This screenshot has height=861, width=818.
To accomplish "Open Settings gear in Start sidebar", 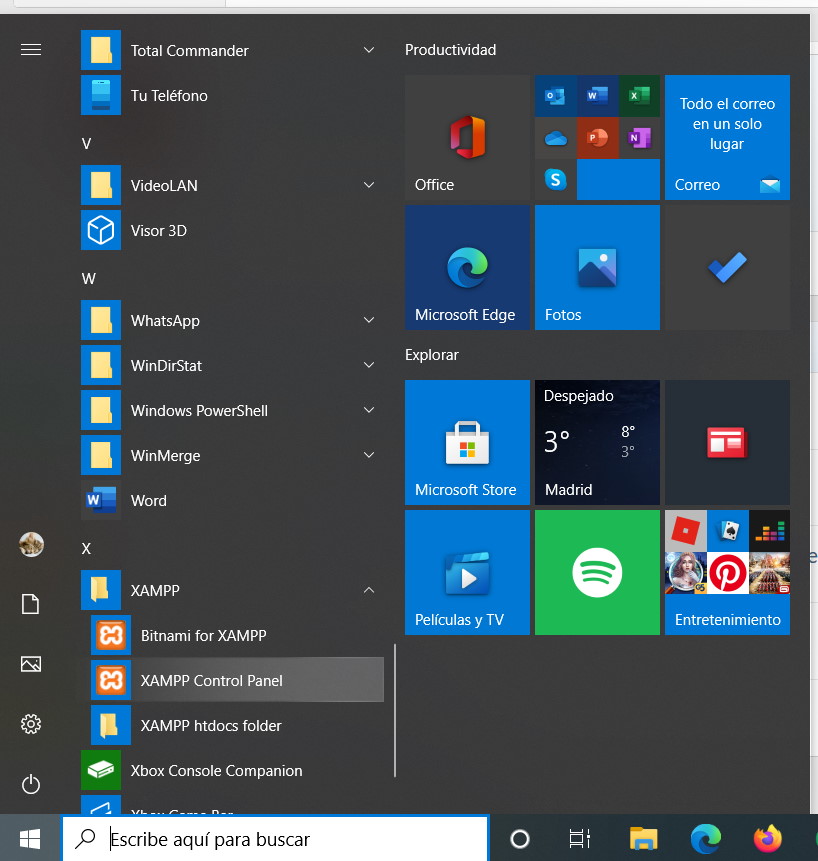I will pyautogui.click(x=31, y=724).
